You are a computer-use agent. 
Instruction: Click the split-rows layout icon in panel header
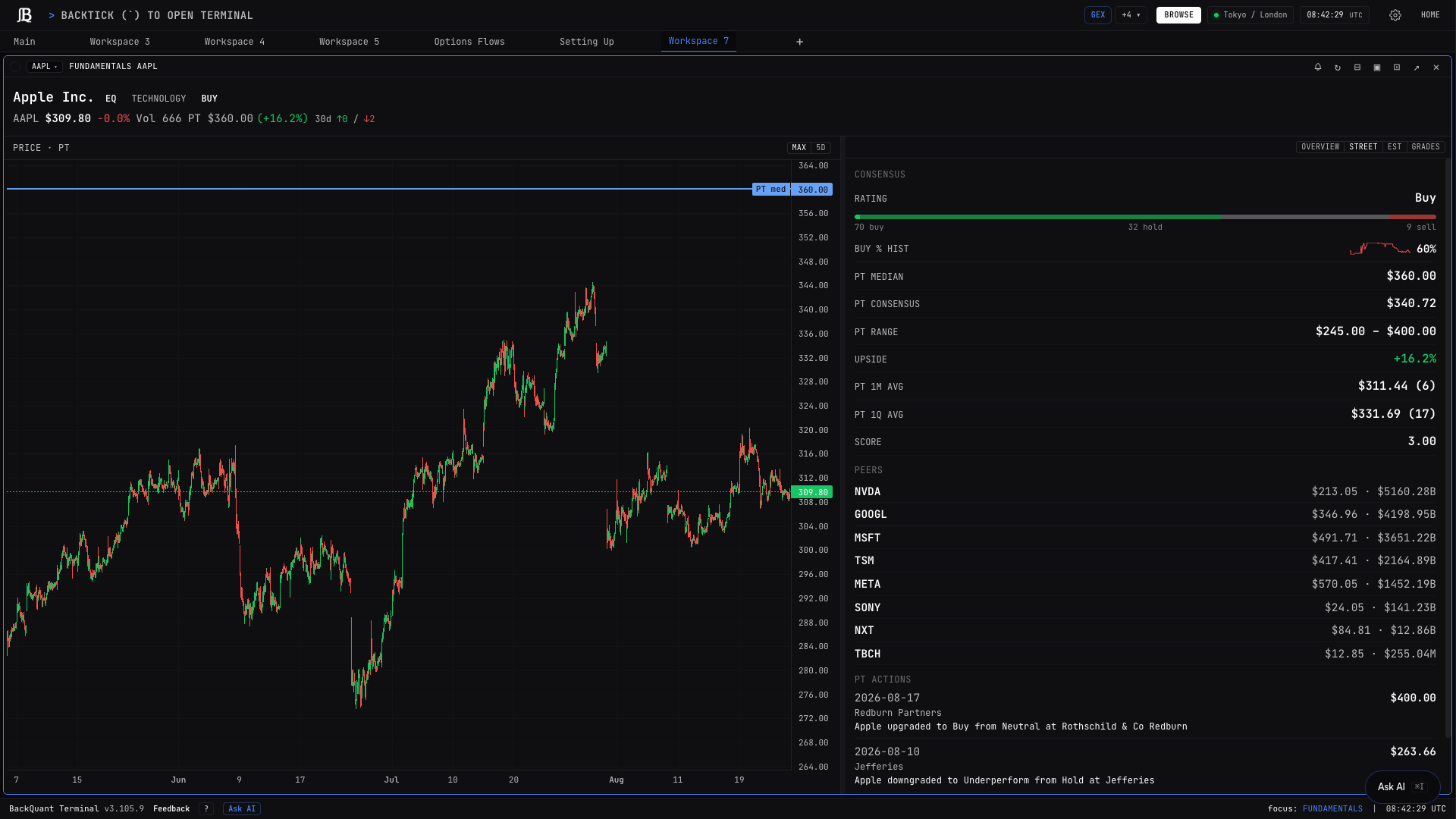(1357, 67)
